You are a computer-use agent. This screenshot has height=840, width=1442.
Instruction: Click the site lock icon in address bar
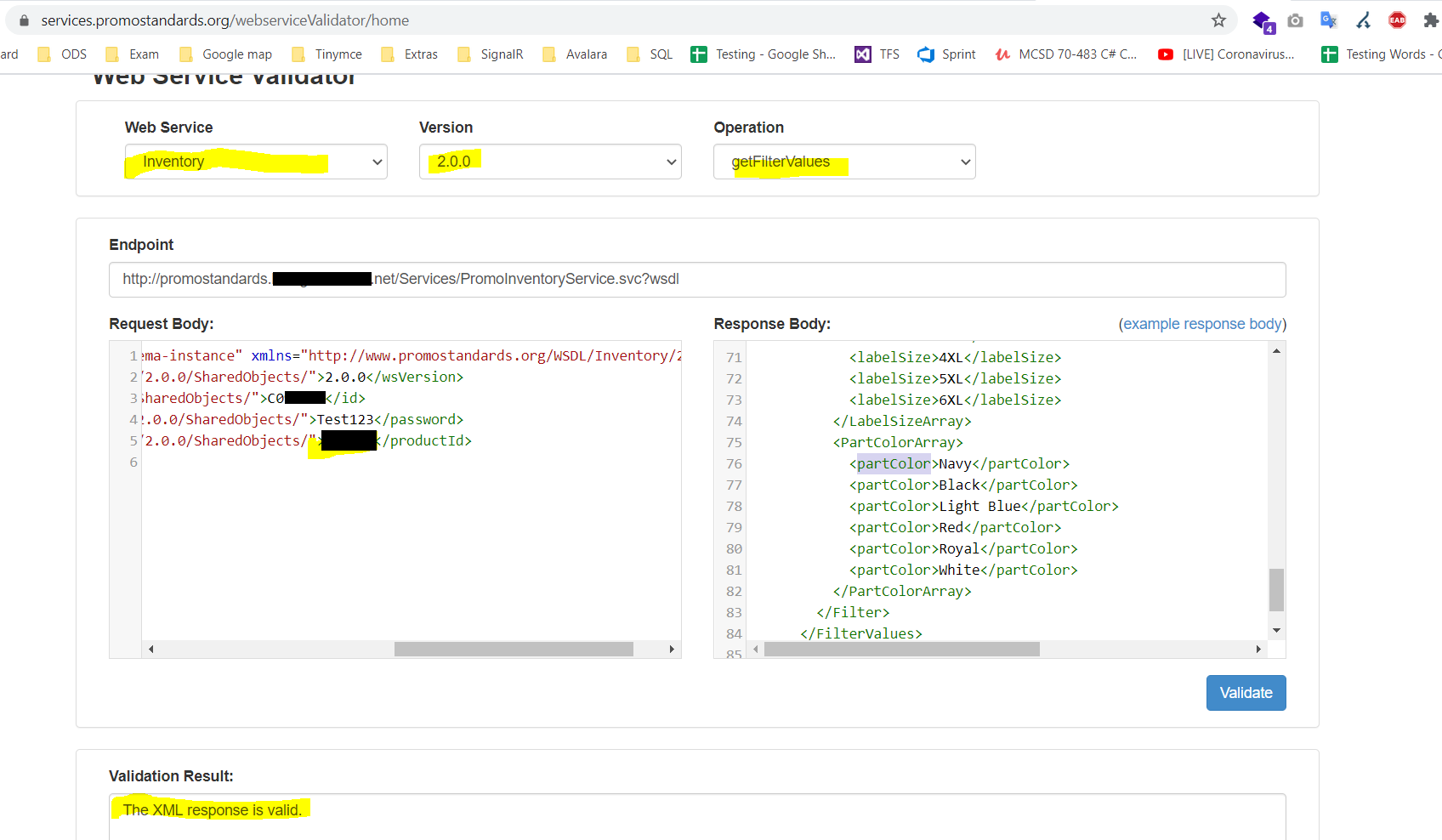coord(24,20)
